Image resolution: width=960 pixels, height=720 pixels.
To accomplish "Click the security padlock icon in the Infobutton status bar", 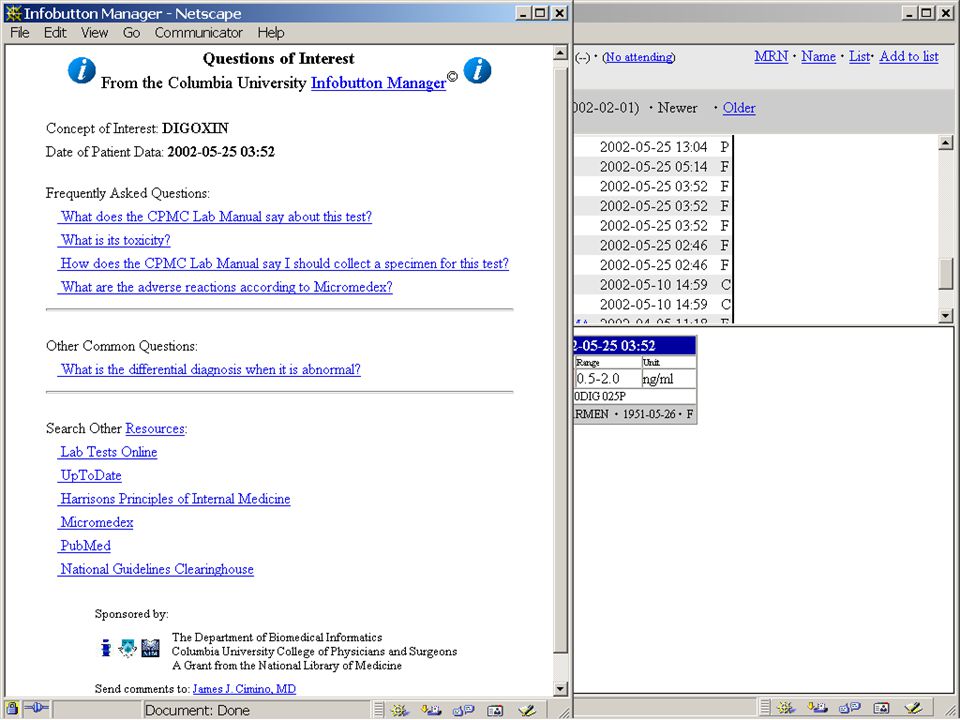I will 12,709.
